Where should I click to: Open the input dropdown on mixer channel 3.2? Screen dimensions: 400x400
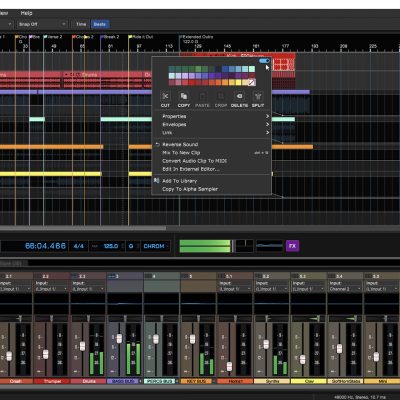(271, 289)
